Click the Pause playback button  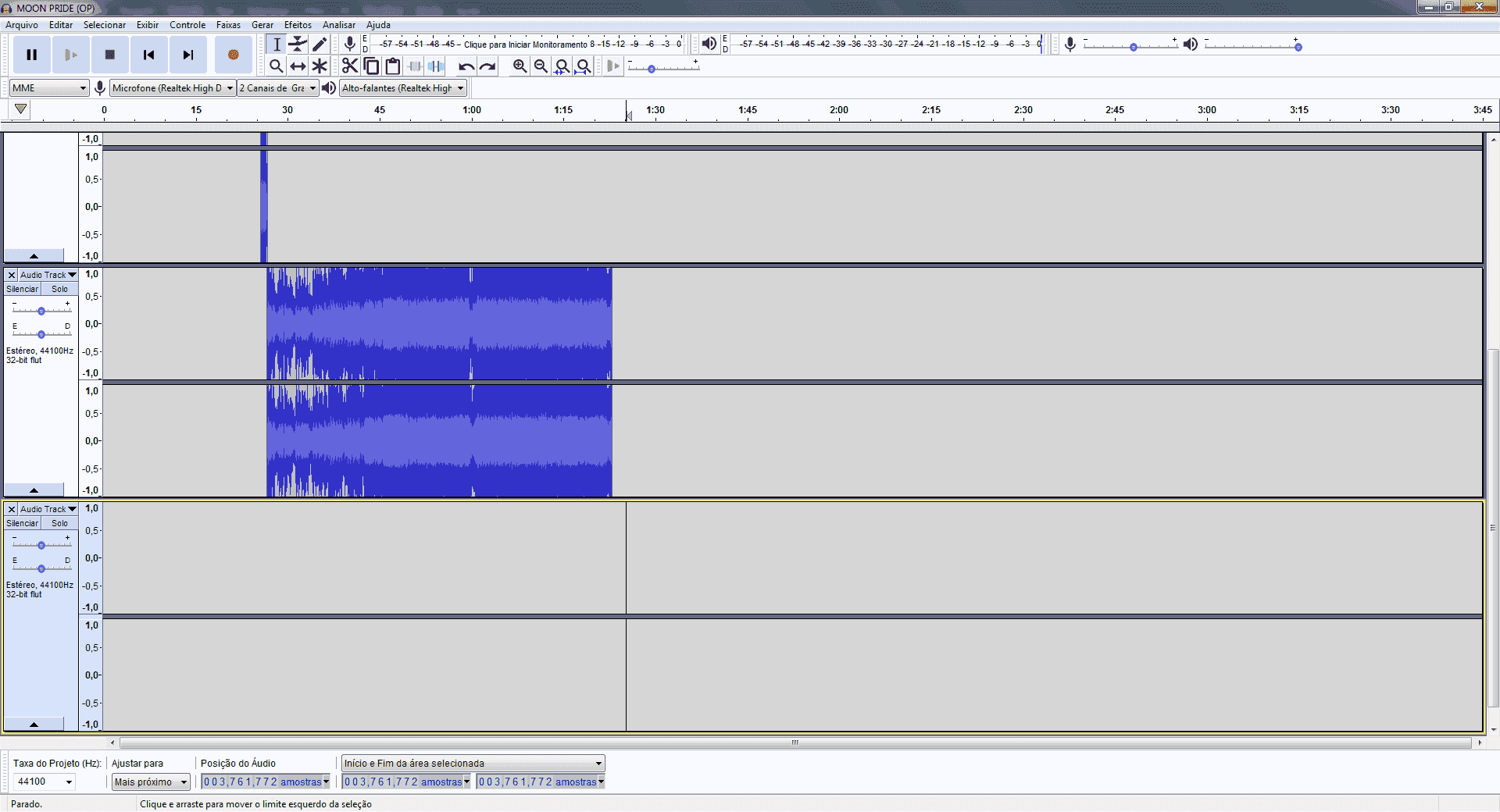[32, 55]
